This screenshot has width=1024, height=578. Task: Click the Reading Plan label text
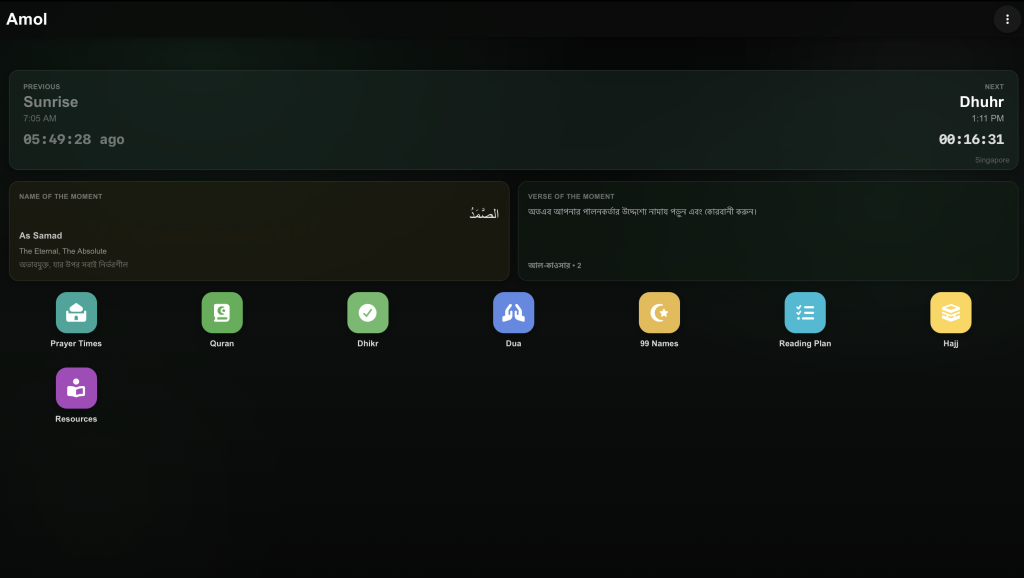click(x=805, y=344)
